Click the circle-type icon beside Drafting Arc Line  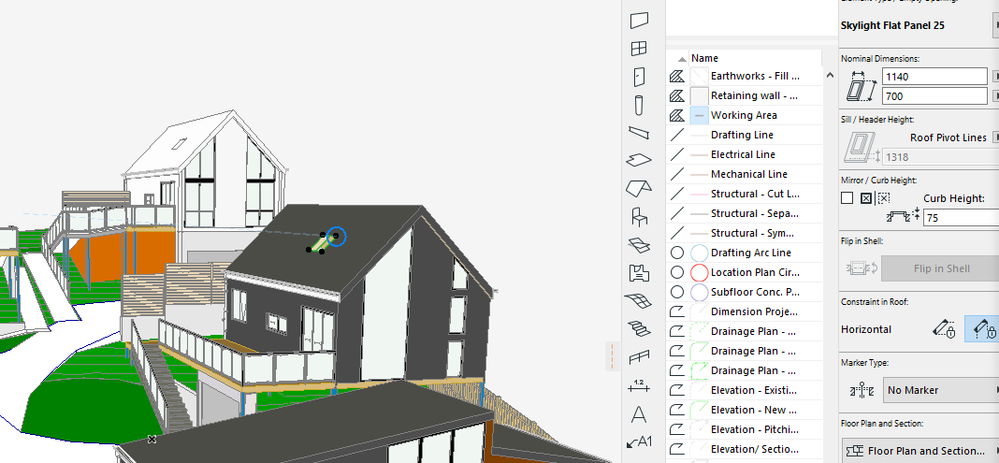coord(677,253)
